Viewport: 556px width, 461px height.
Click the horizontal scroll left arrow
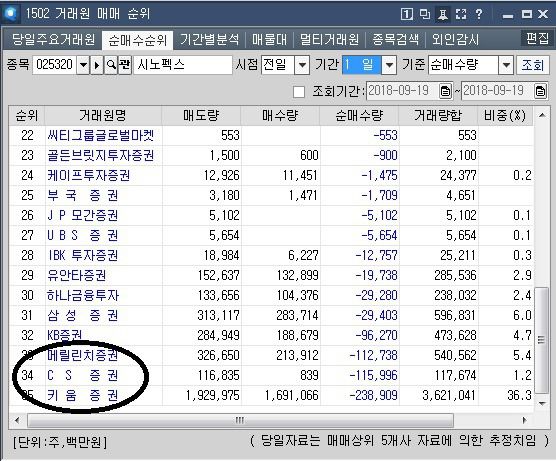pyautogui.click(x=17, y=421)
